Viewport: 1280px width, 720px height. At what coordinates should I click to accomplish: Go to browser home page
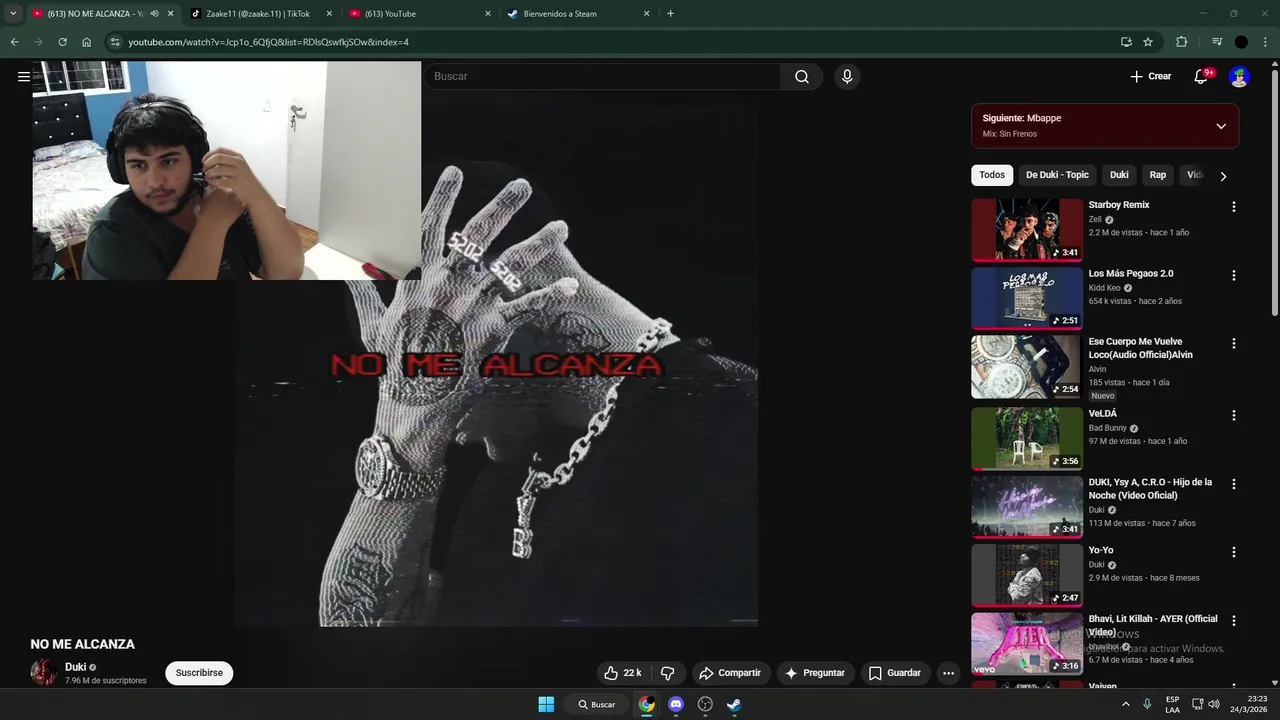coord(86,42)
